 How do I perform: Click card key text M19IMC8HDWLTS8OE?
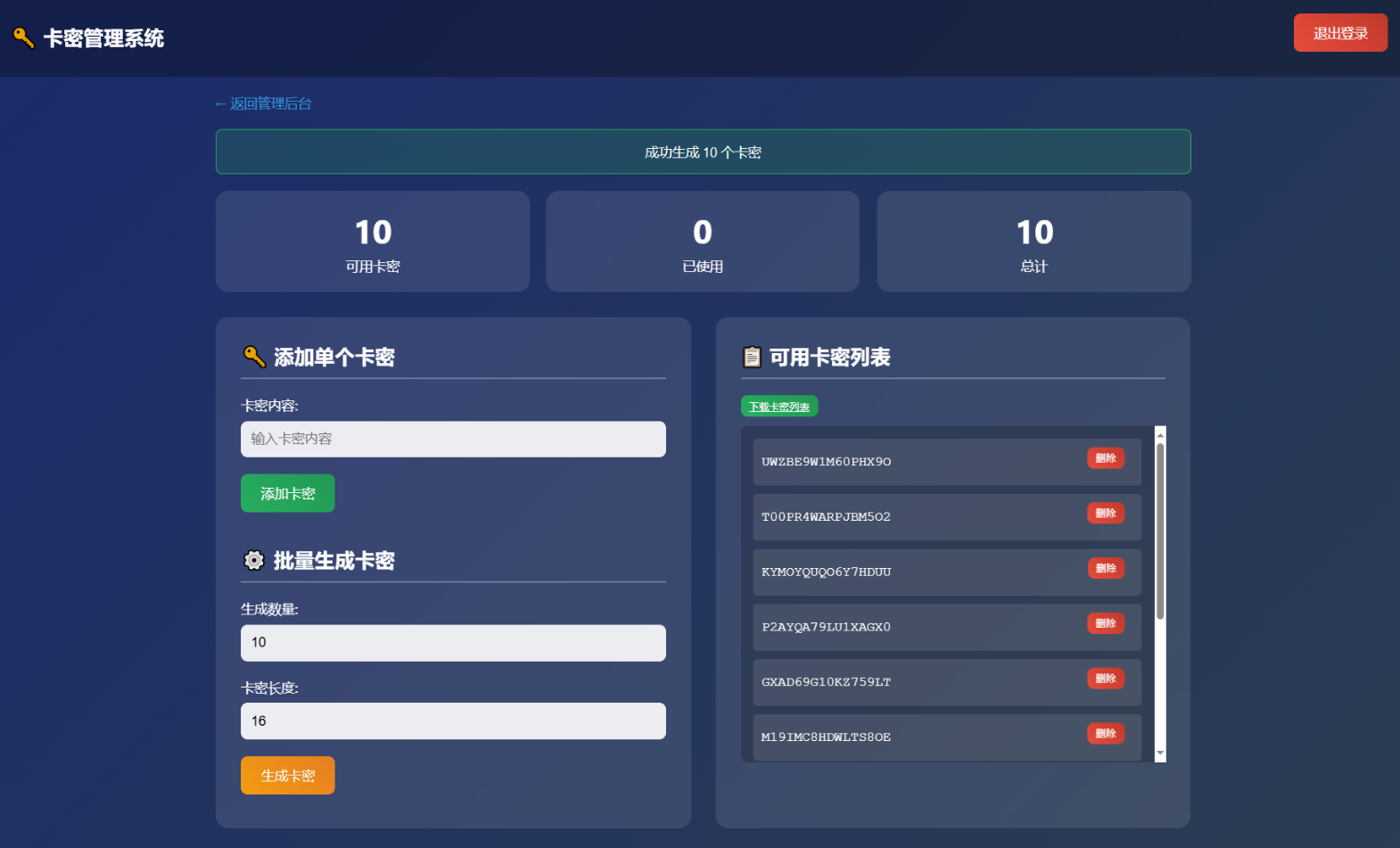tap(826, 737)
